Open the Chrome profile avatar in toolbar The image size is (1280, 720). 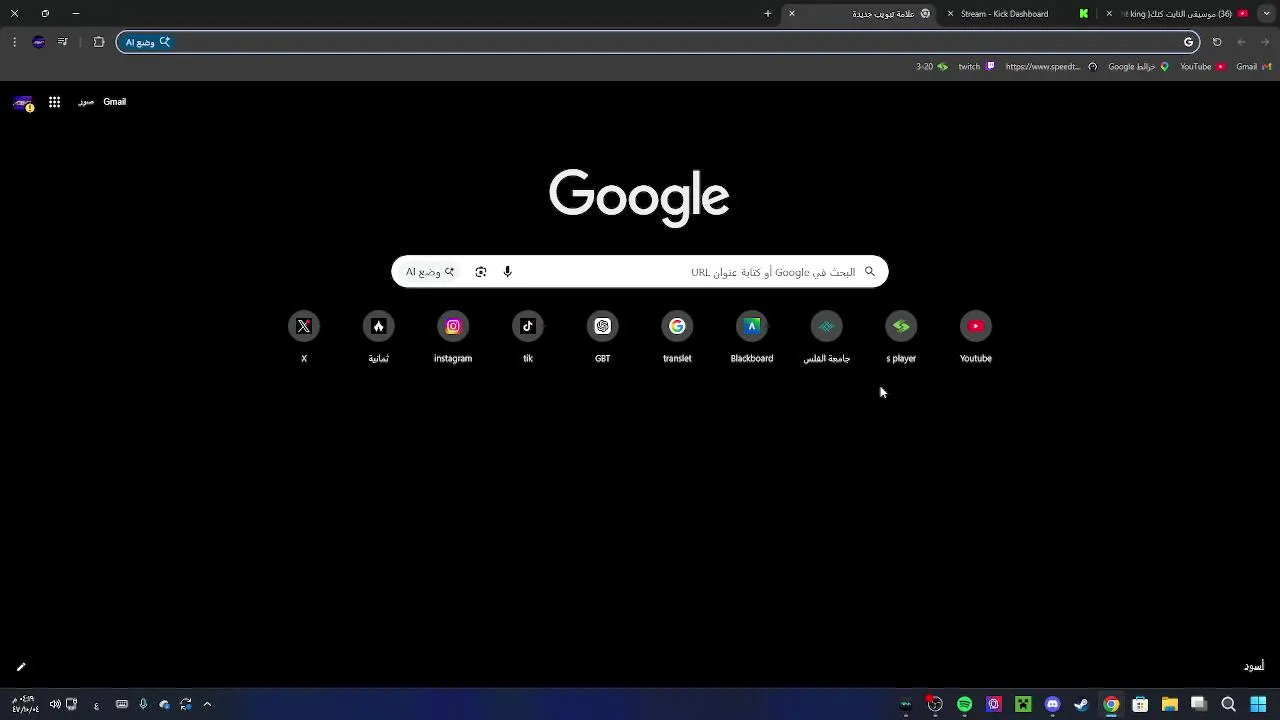(x=39, y=42)
